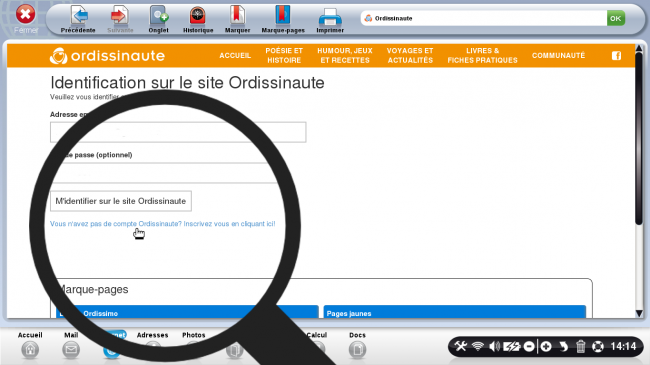Zoom out with the minus tray icon
650x365 pixels.
point(529,346)
